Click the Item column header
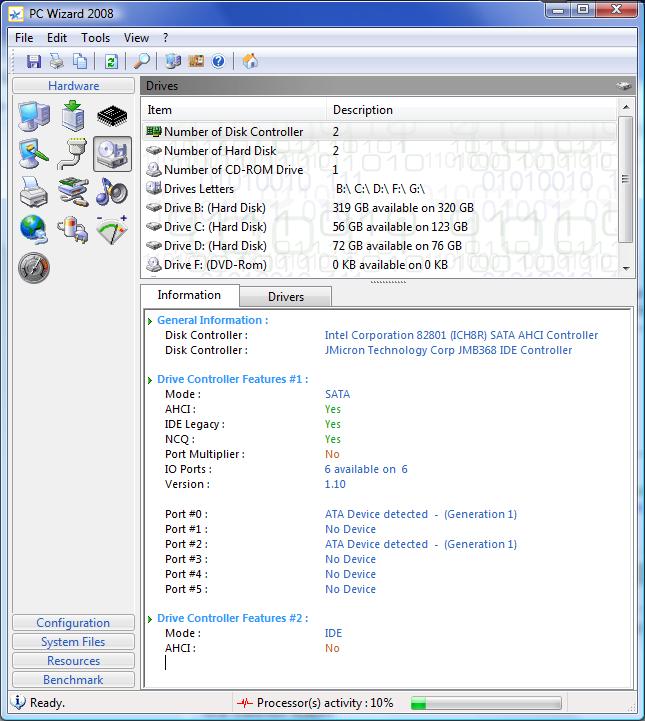The image size is (645, 721). tap(234, 110)
